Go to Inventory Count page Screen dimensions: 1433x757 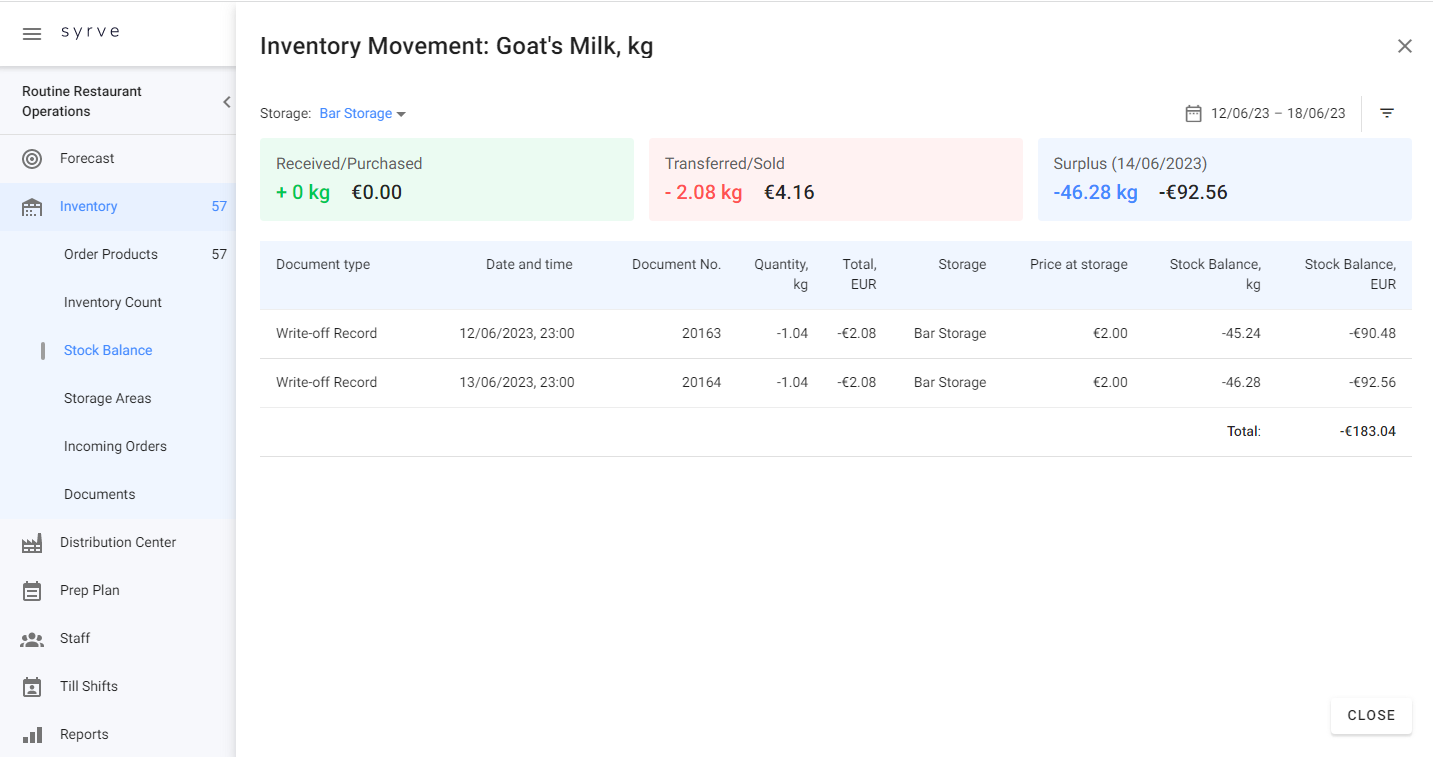point(113,303)
